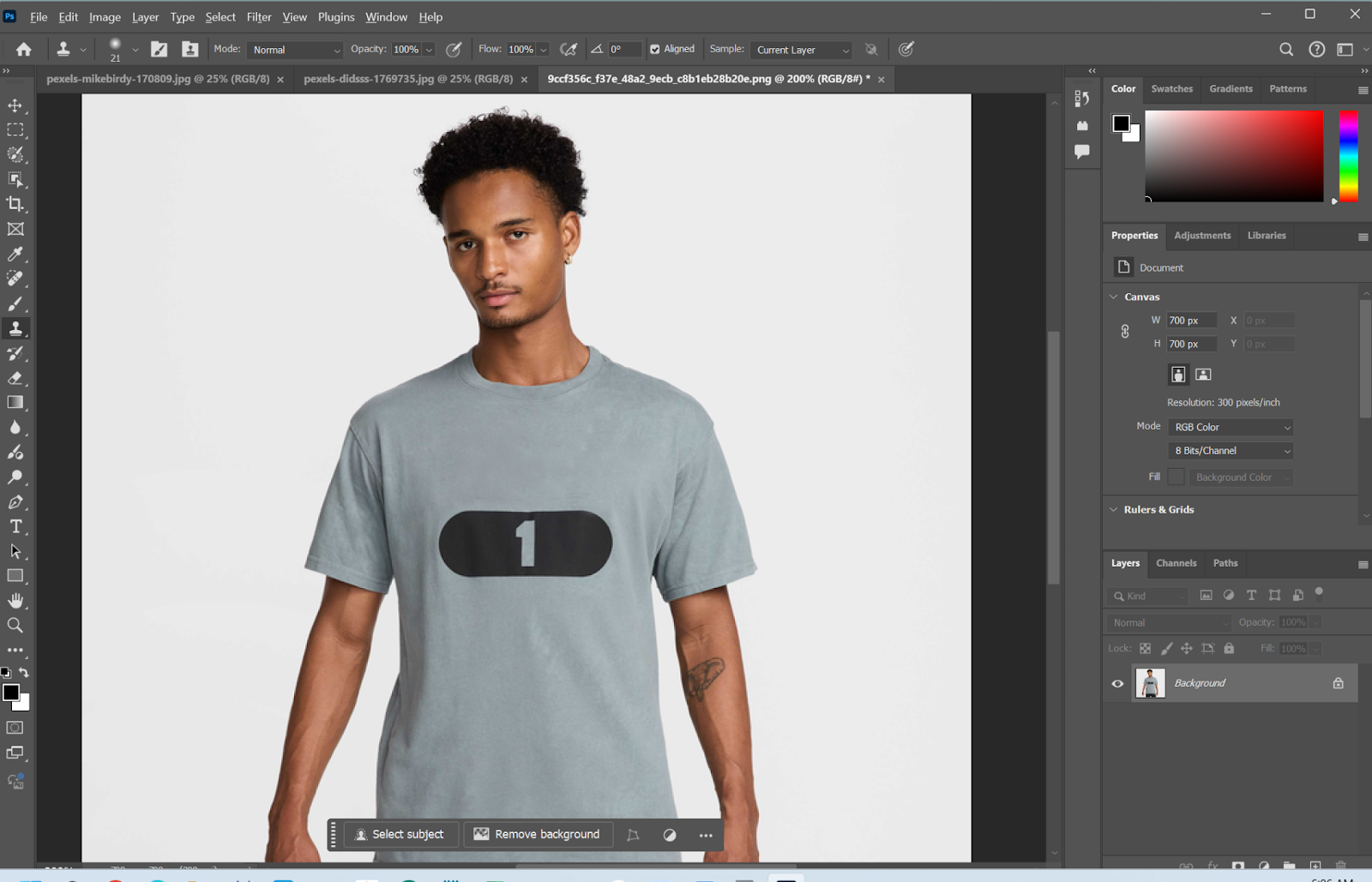Viewport: 1372px width, 882px height.
Task: Click the Remove background button
Action: pyautogui.click(x=538, y=835)
